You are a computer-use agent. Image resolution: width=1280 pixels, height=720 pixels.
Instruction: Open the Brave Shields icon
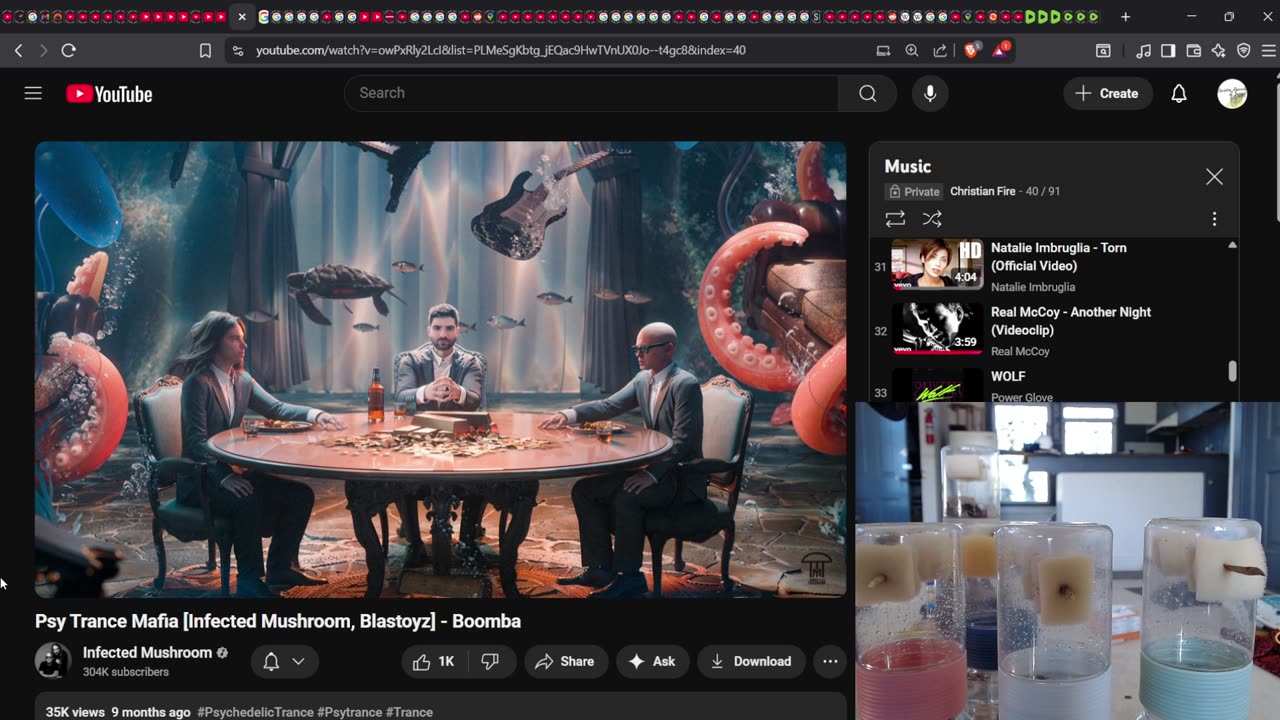pyautogui.click(x=971, y=50)
